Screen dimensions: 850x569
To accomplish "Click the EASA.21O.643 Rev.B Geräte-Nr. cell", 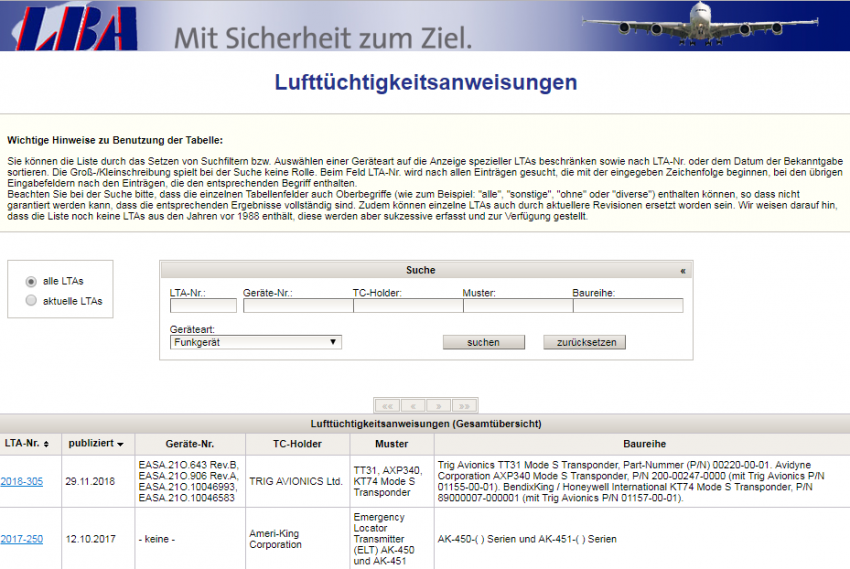I will (x=188, y=481).
